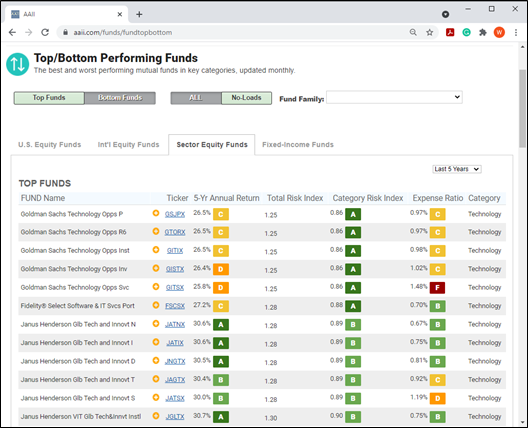Open the Chrome three-dot menu
This screenshot has width=528, height=428.
click(516, 32)
